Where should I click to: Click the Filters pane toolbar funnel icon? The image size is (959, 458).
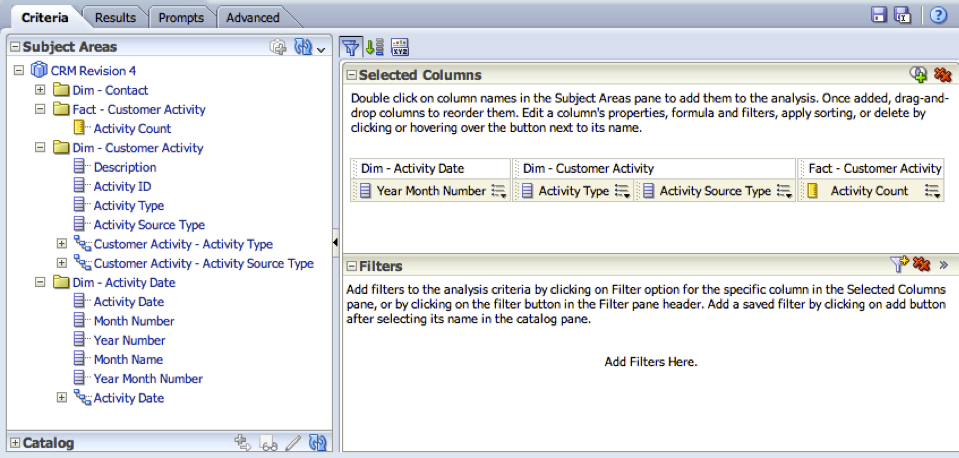350,47
